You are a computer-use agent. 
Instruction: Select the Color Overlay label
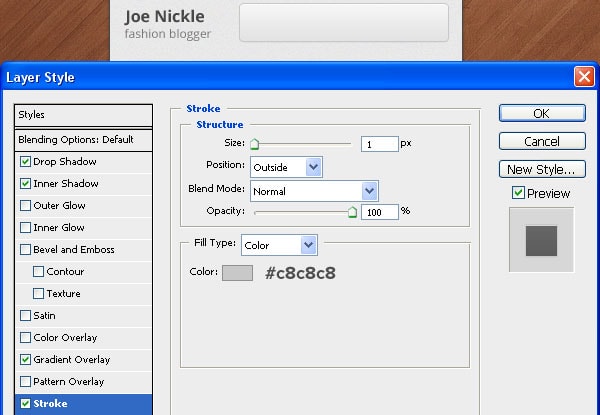tap(65, 337)
